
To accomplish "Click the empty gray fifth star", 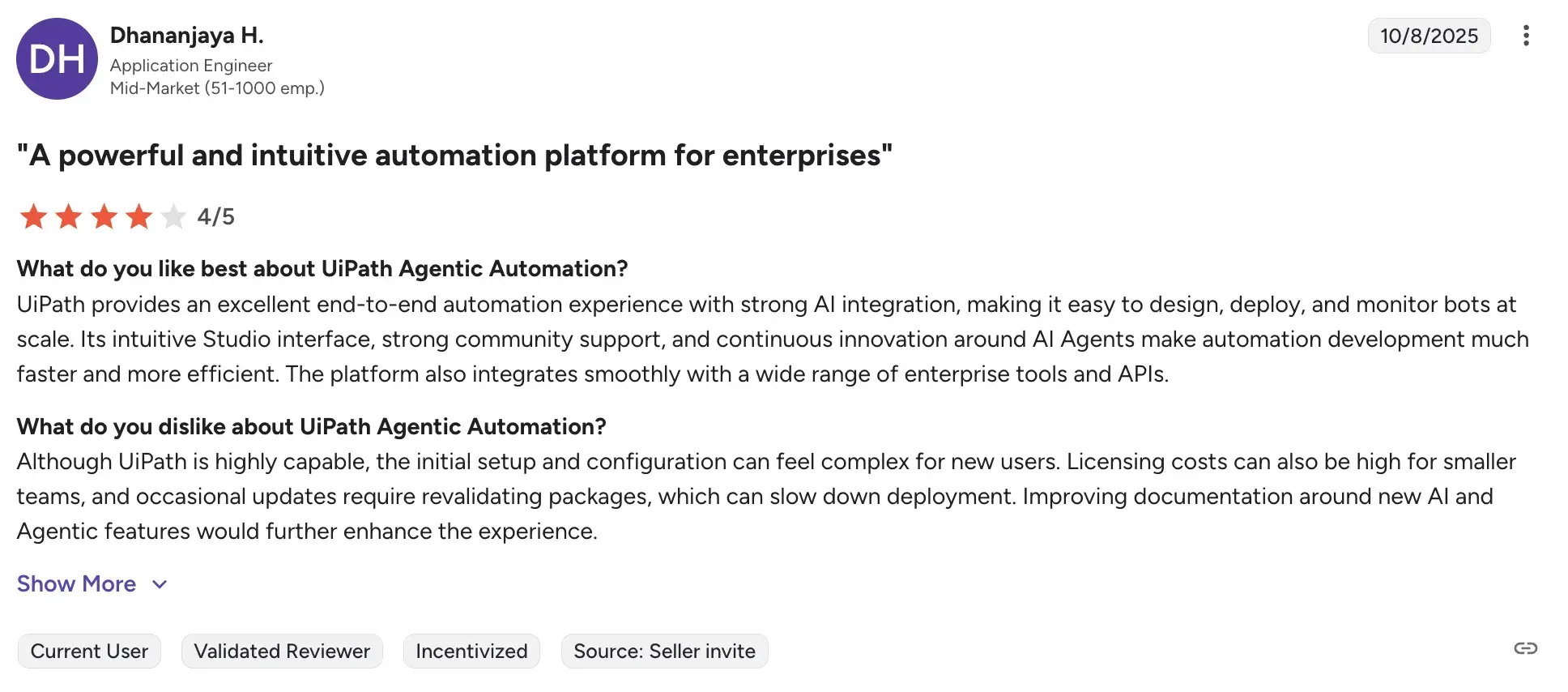I will (x=173, y=216).
